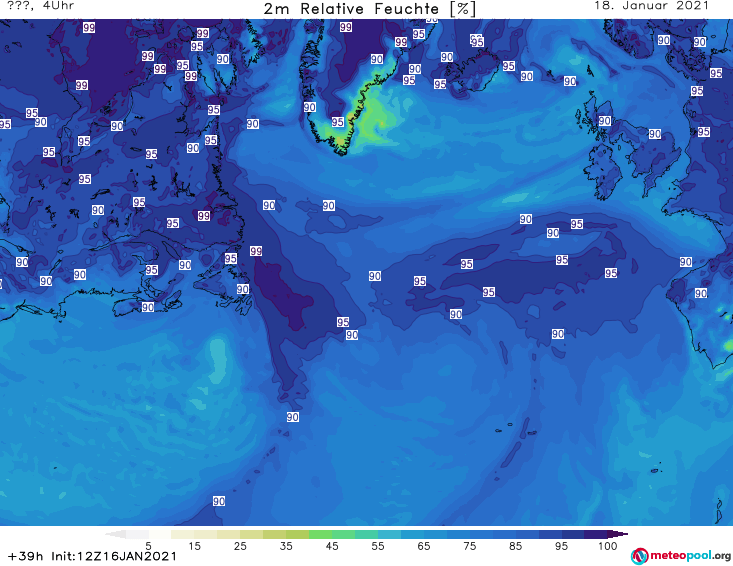Screen dimensions: 733x566
Task: Click the '55' label on the color scale
Action: click(378, 545)
